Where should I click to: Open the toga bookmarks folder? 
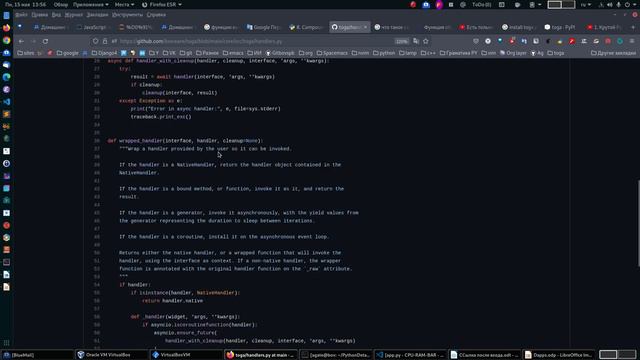click(x=556, y=53)
